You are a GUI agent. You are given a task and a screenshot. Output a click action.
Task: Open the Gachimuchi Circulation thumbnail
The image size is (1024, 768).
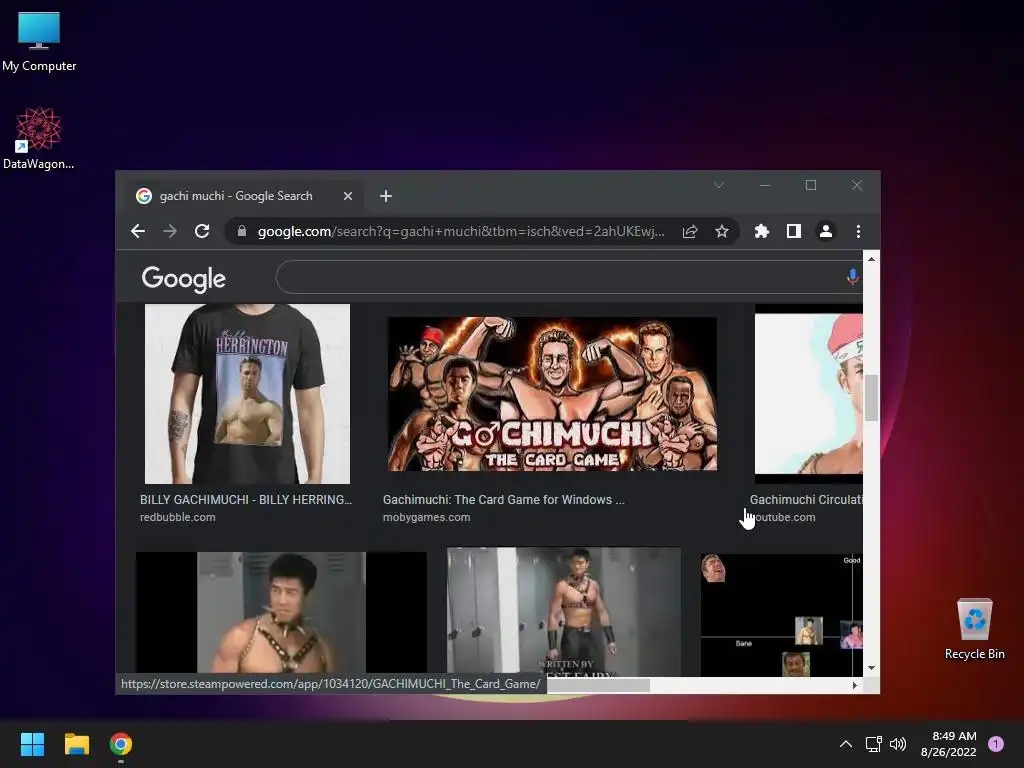tap(808, 394)
